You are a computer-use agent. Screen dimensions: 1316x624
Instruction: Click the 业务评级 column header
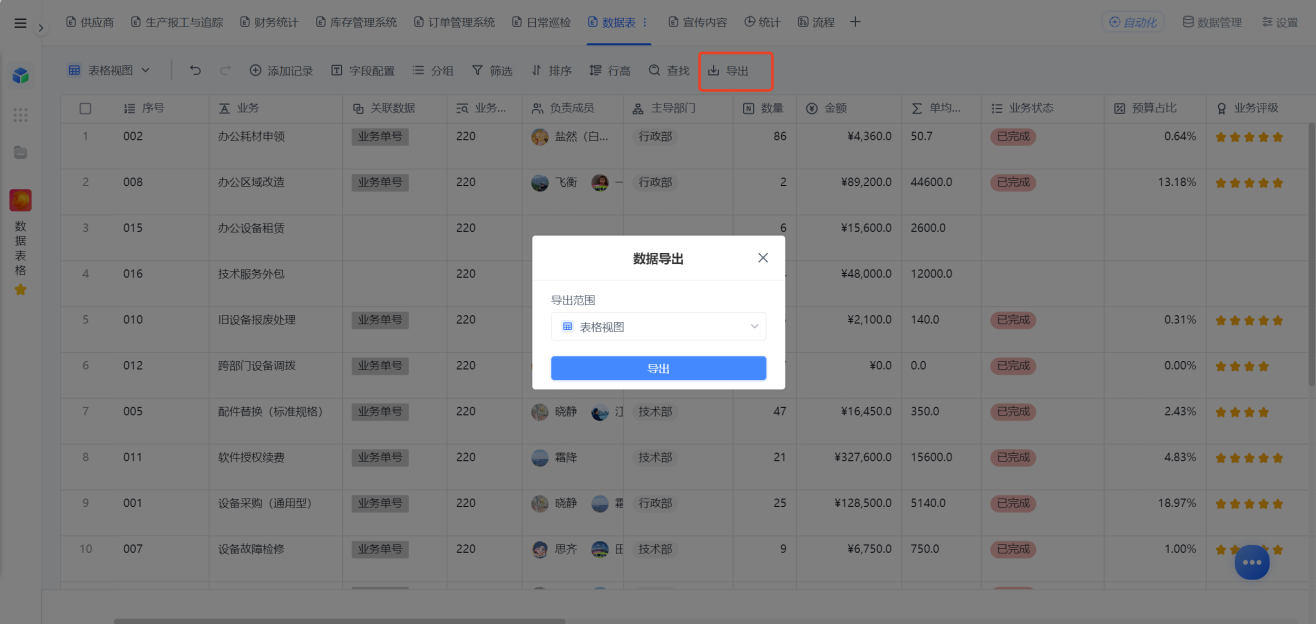(x=1256, y=108)
